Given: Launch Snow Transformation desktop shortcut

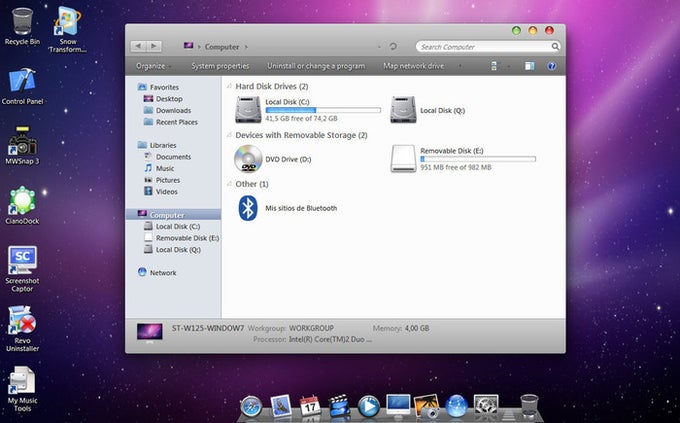Looking at the screenshot, I should [x=68, y=30].
